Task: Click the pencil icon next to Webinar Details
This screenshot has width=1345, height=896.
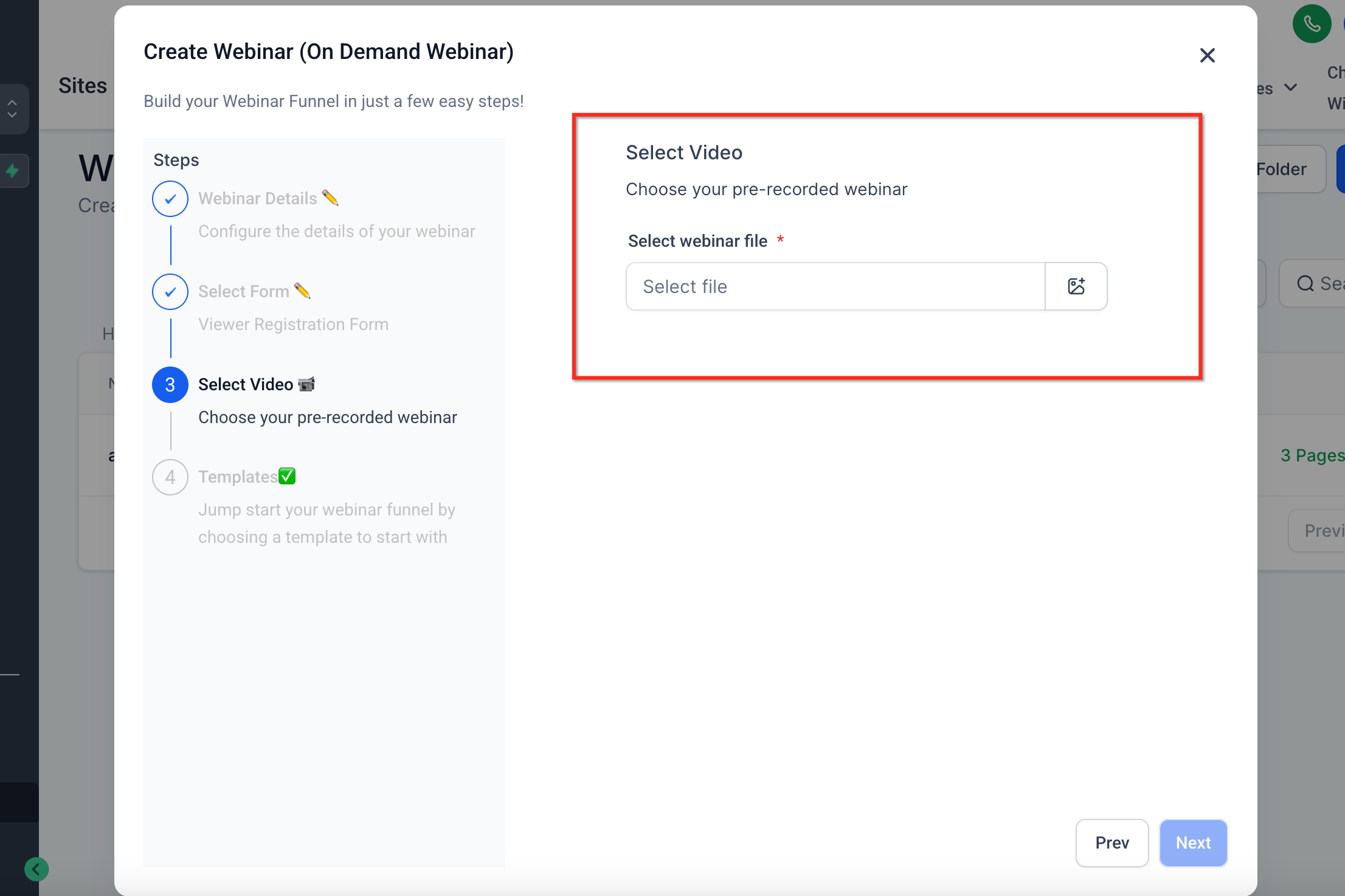Action: coord(330,198)
